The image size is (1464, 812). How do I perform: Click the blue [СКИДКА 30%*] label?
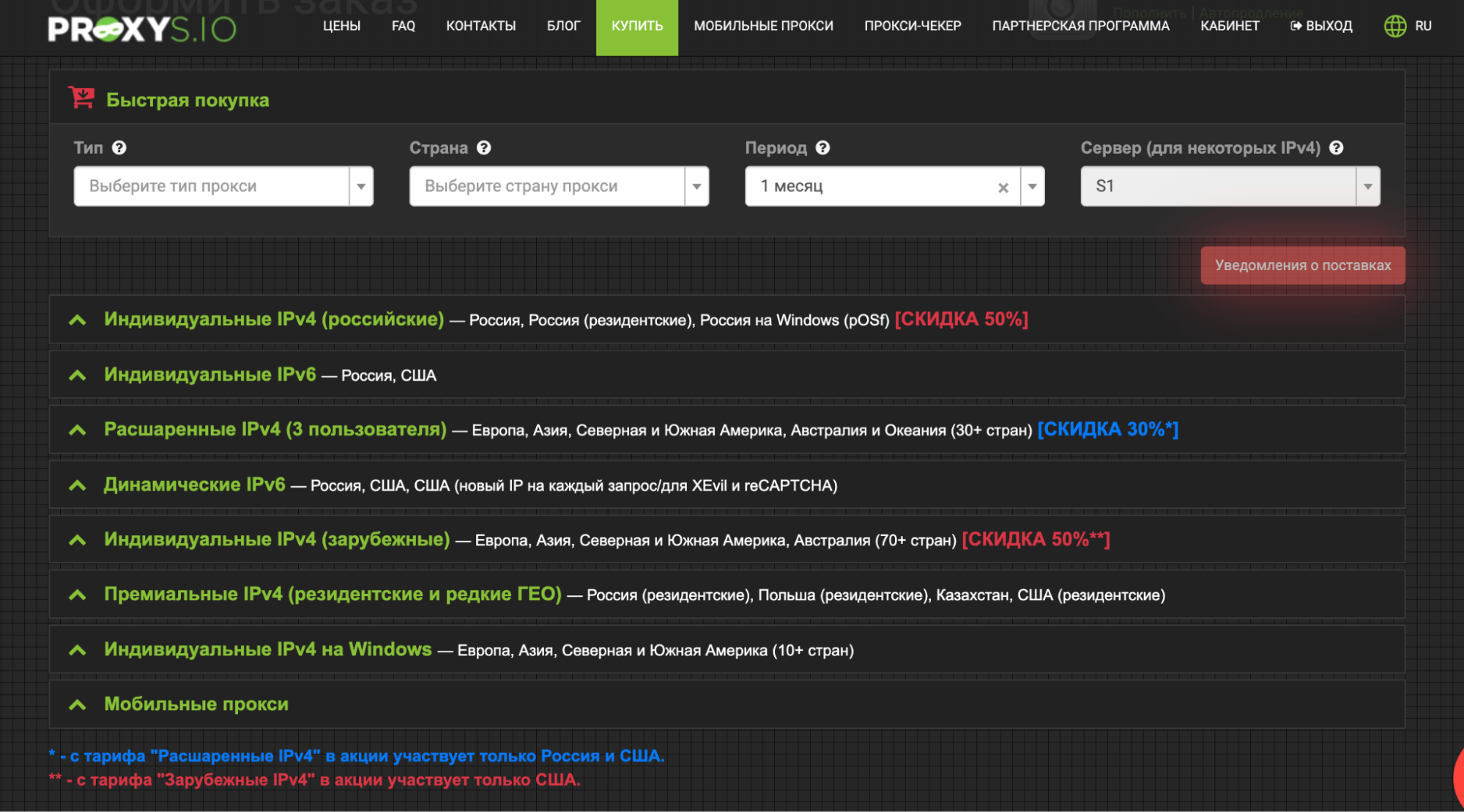pos(1108,429)
